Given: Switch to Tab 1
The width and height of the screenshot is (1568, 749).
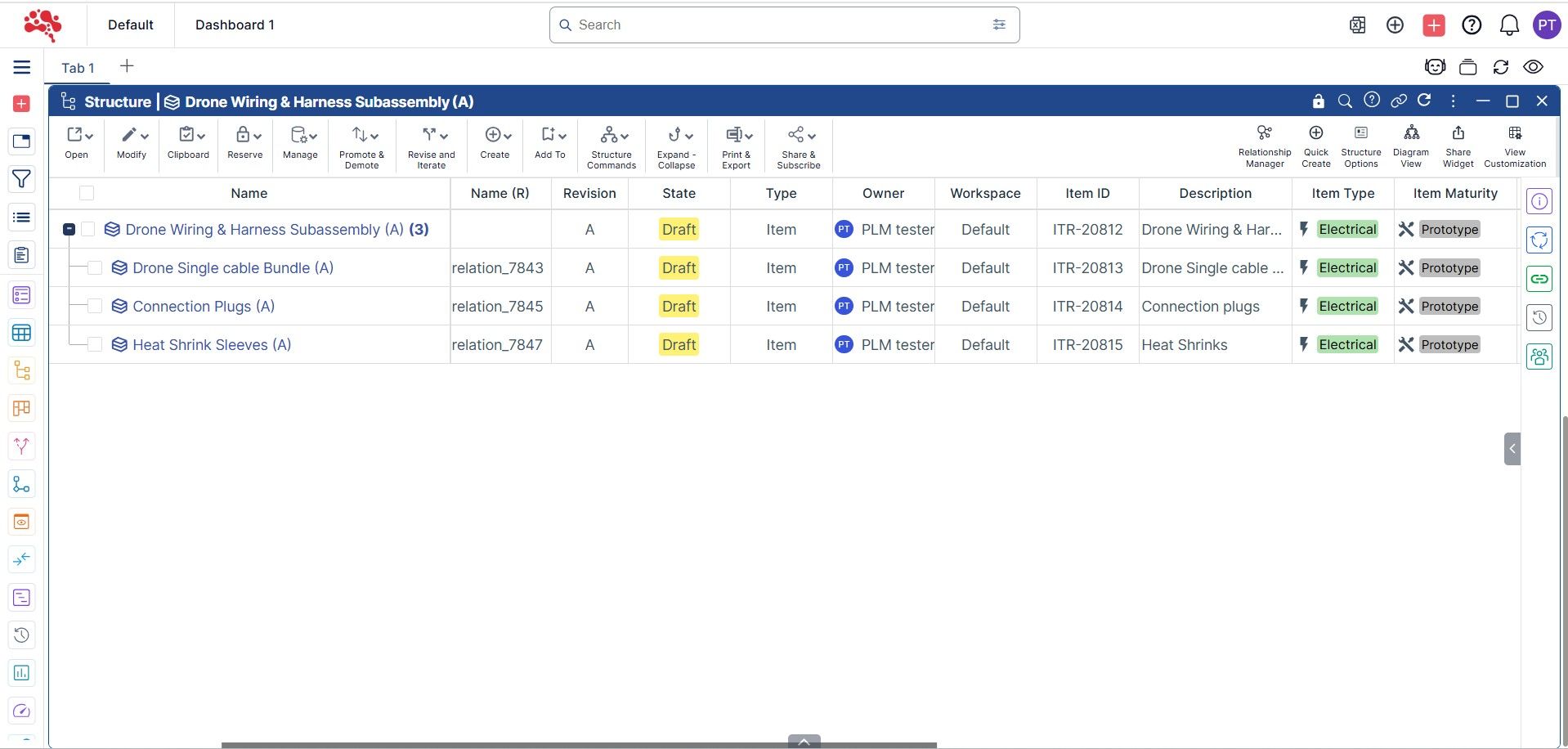Looking at the screenshot, I should click(x=78, y=68).
